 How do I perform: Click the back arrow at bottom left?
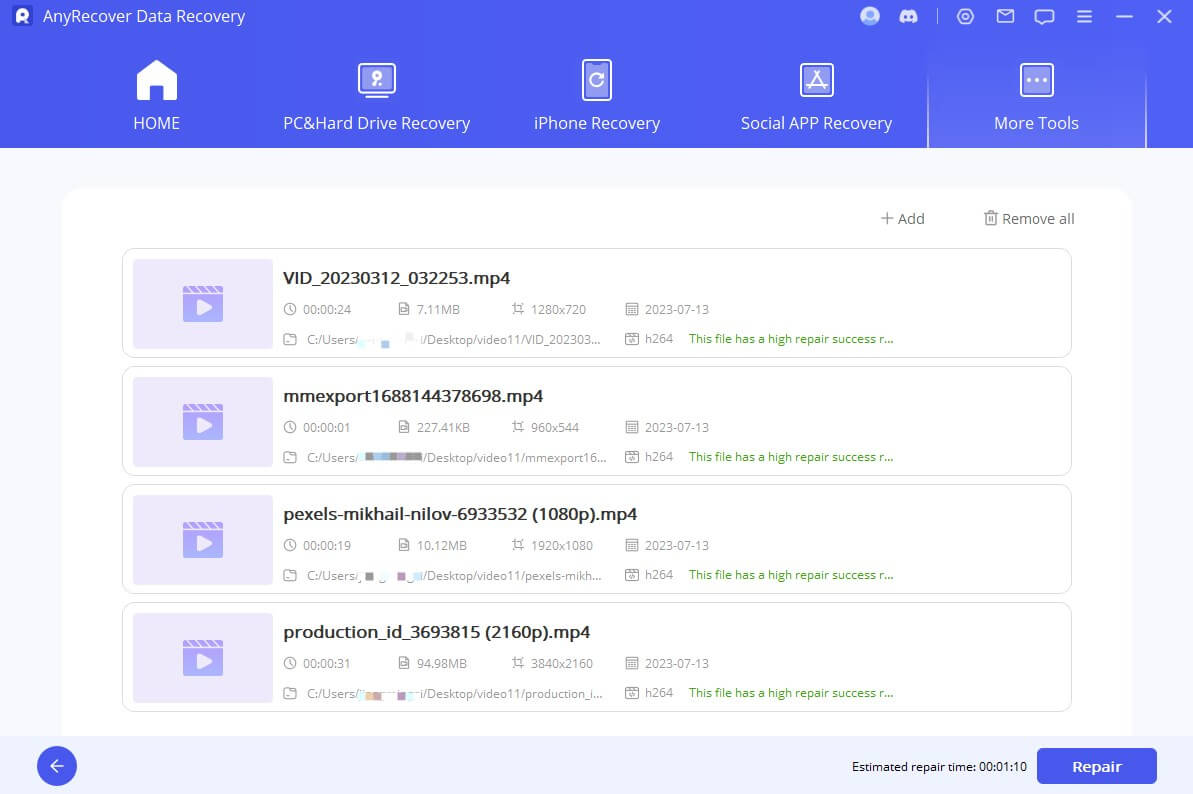[56, 766]
